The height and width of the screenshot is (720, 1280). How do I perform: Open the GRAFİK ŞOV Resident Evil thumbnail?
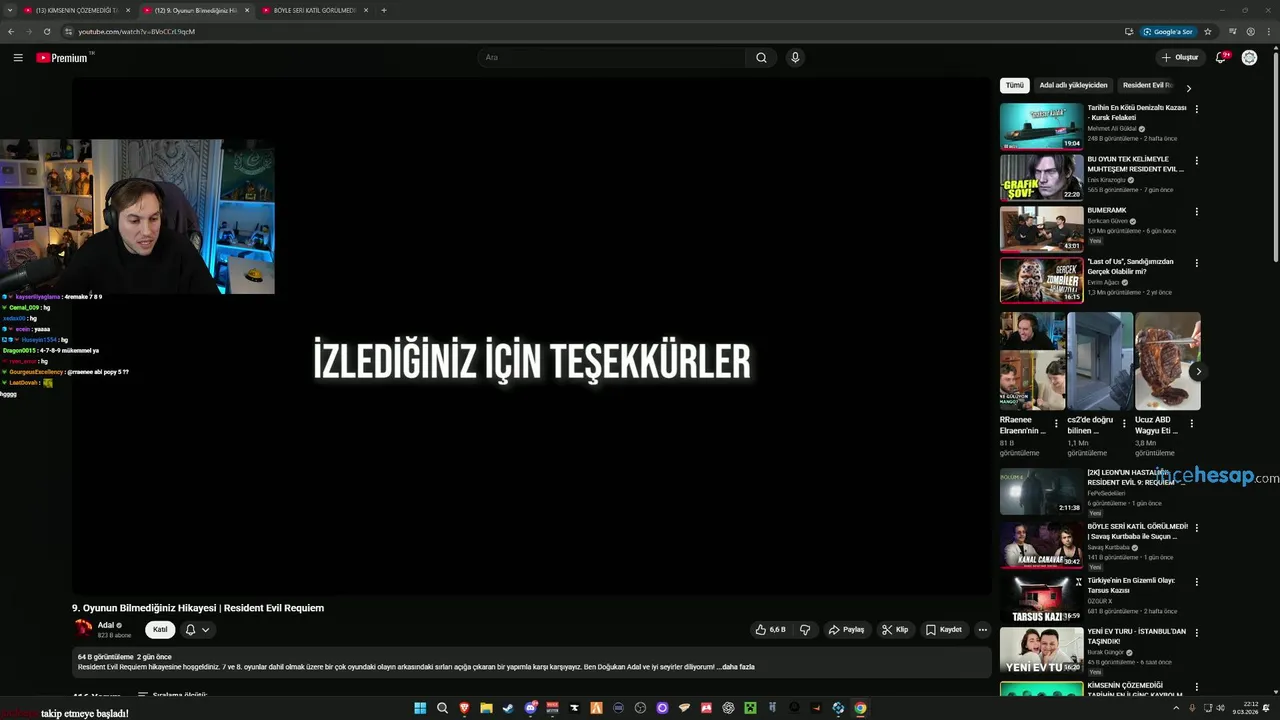[x=1041, y=178]
